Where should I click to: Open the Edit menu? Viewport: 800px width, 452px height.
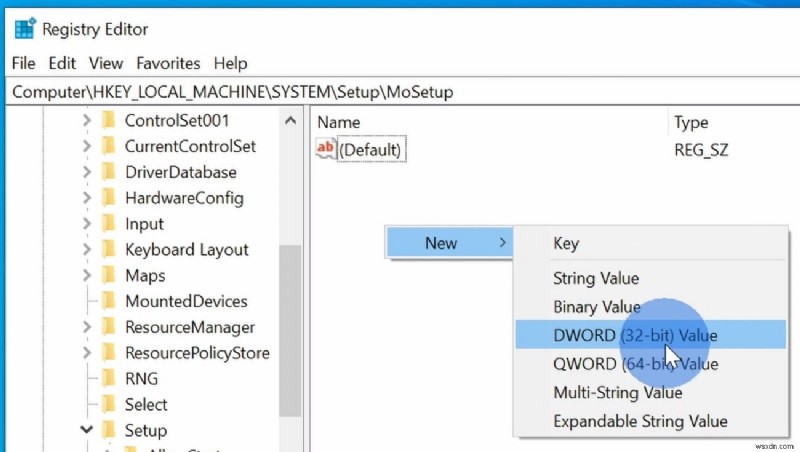point(62,63)
